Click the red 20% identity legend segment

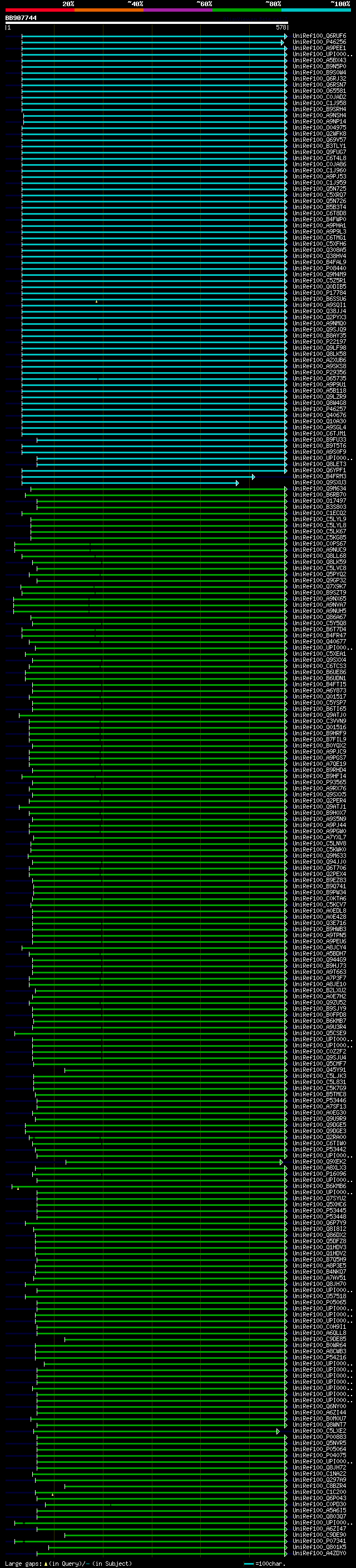tap(40, 10)
